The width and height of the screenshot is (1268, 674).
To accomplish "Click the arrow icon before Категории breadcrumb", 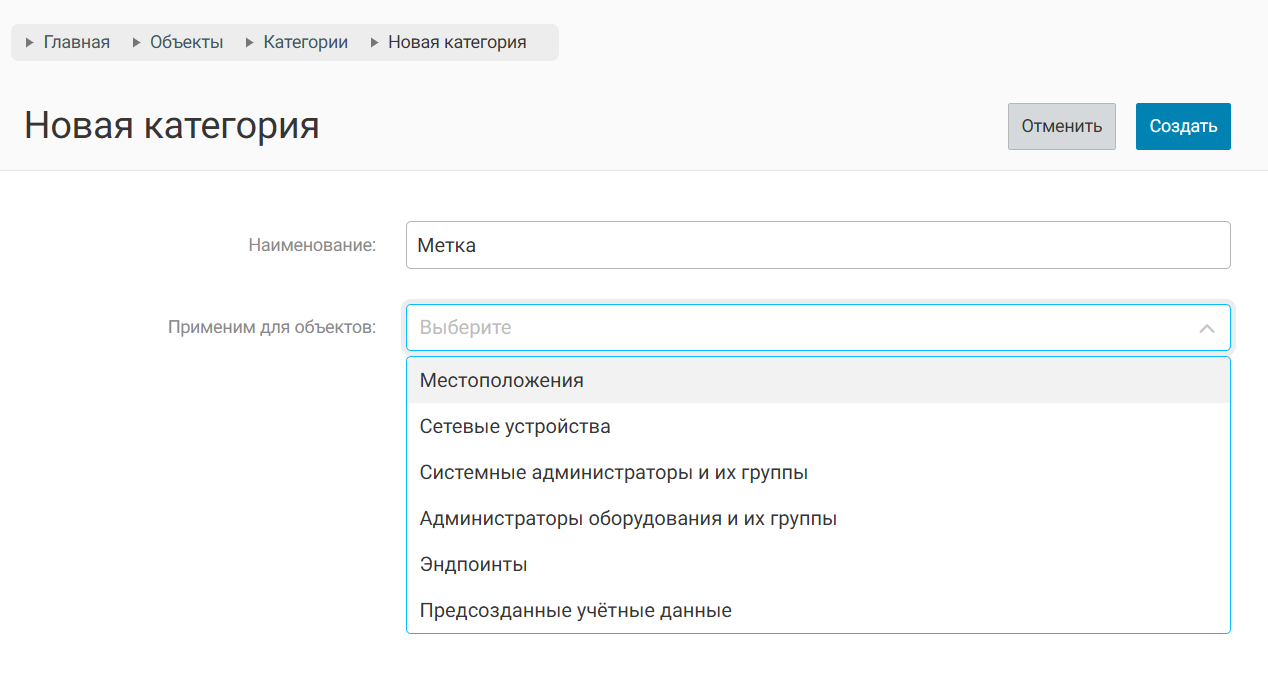I will [x=250, y=43].
